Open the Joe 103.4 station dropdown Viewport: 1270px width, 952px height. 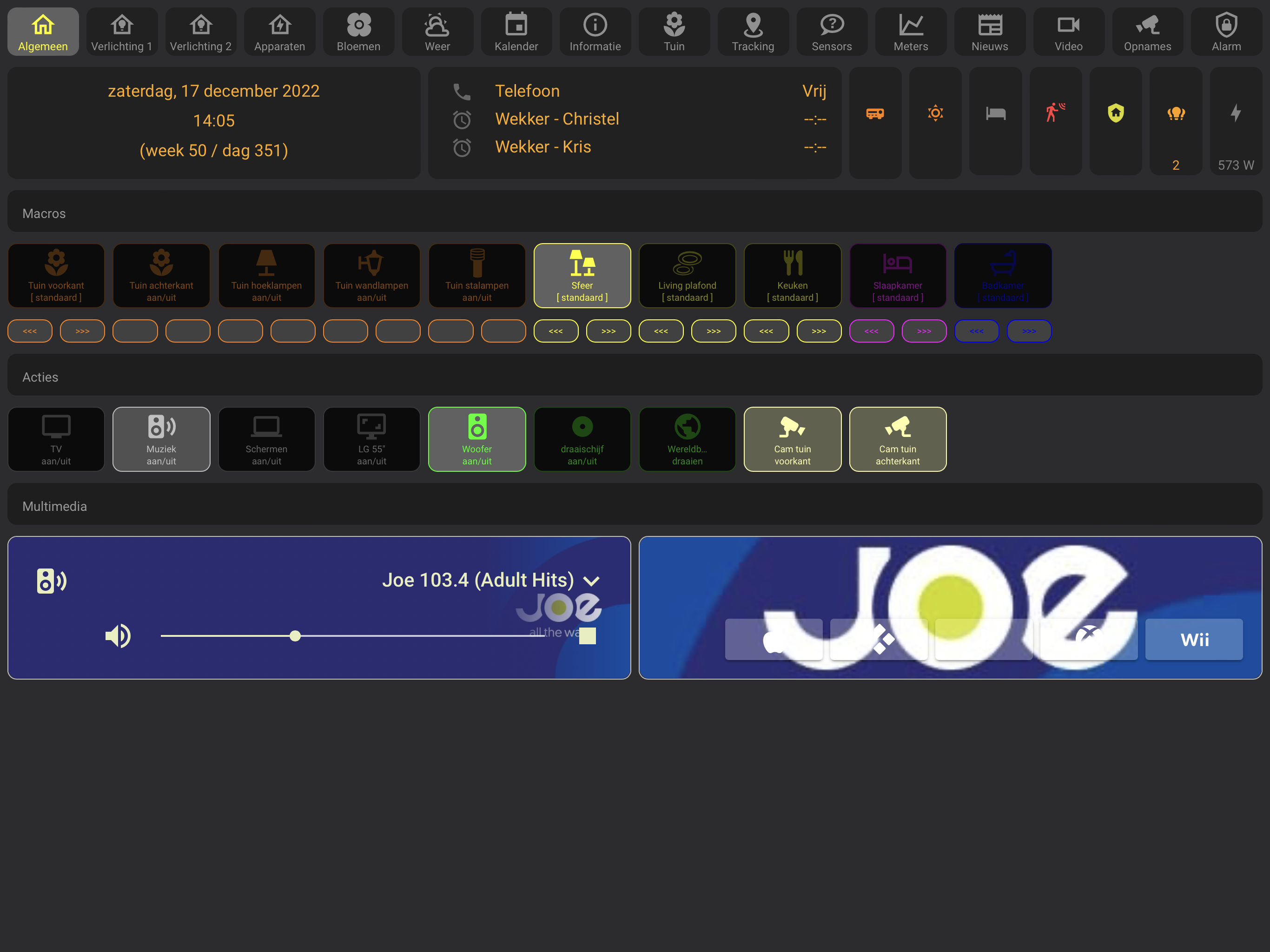pos(491,580)
